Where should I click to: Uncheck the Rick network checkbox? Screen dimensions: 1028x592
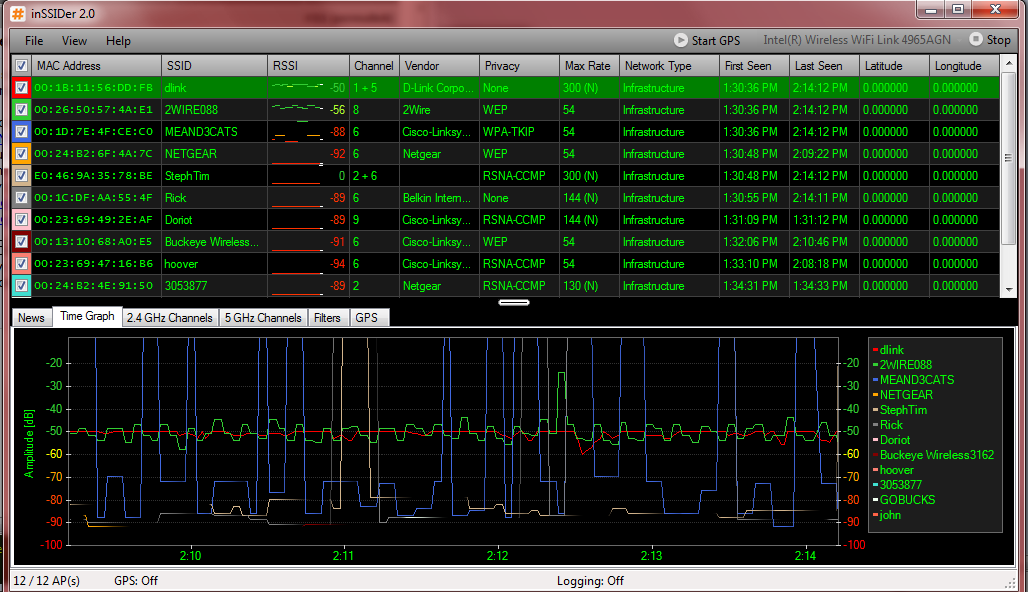21,197
